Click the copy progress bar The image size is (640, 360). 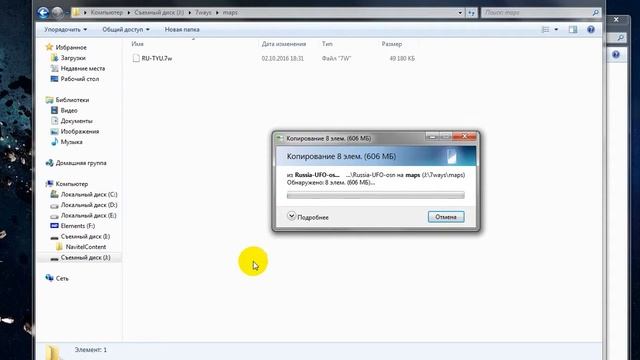376,195
